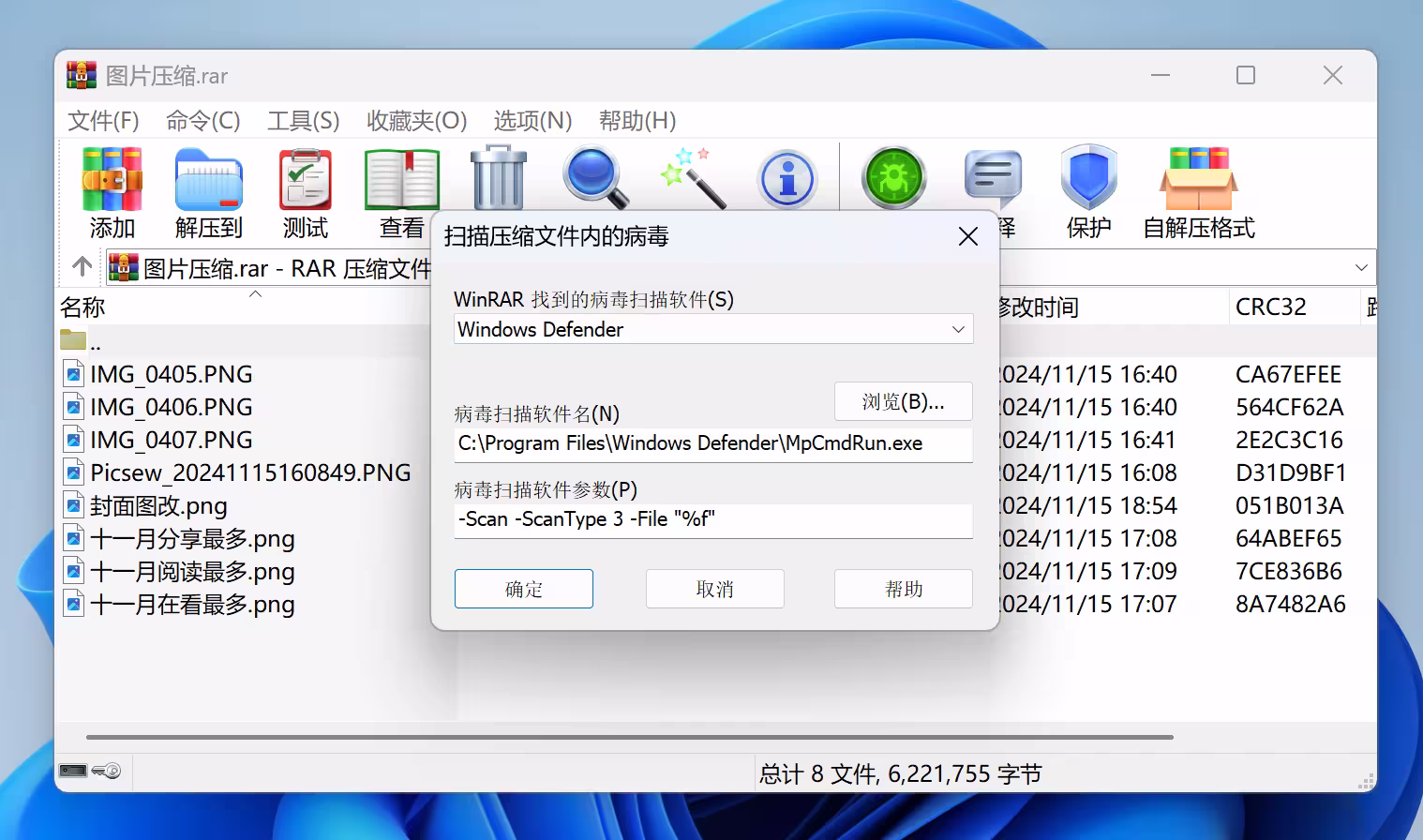This screenshot has width=1423, height=840.
Task: Click file icon of 封面图改.png
Action: pyautogui.click(x=73, y=505)
